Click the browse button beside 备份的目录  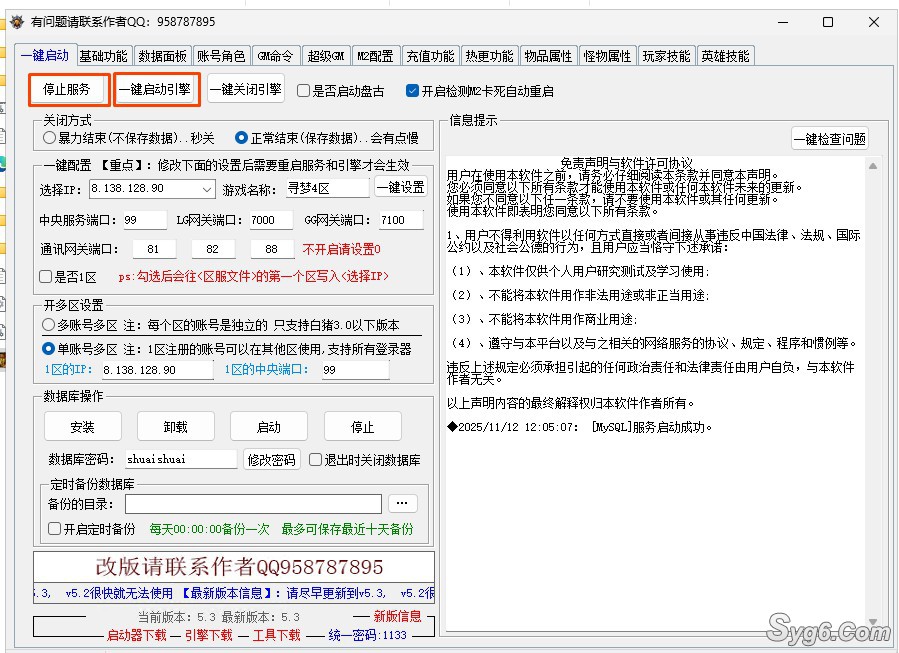point(403,503)
